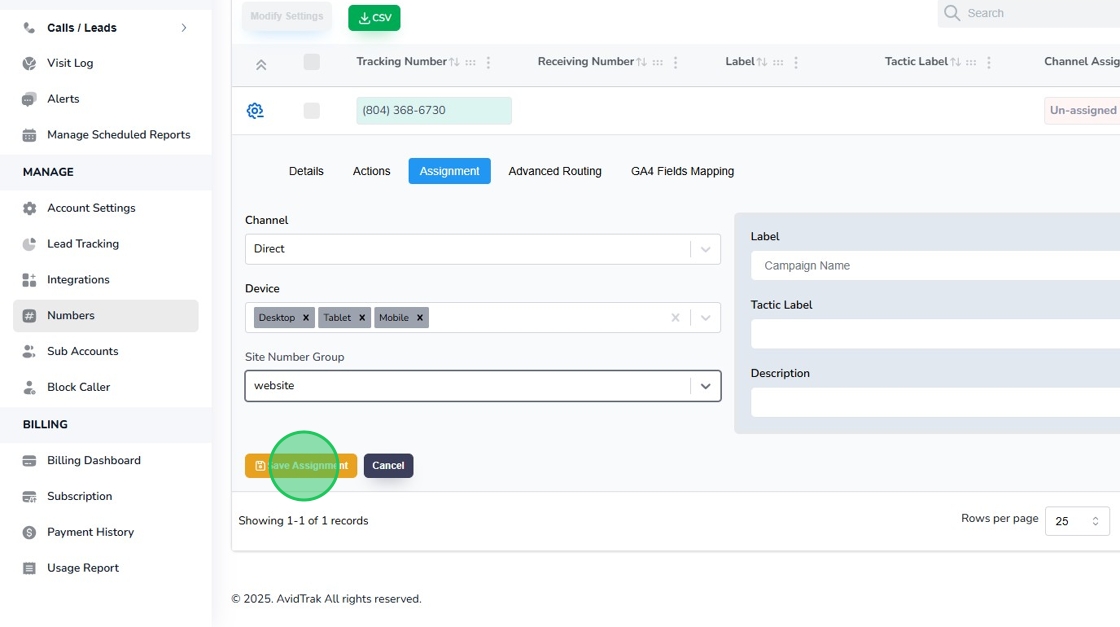
Task: Click the Manage Scheduled Reports calendar icon
Action: 29,135
